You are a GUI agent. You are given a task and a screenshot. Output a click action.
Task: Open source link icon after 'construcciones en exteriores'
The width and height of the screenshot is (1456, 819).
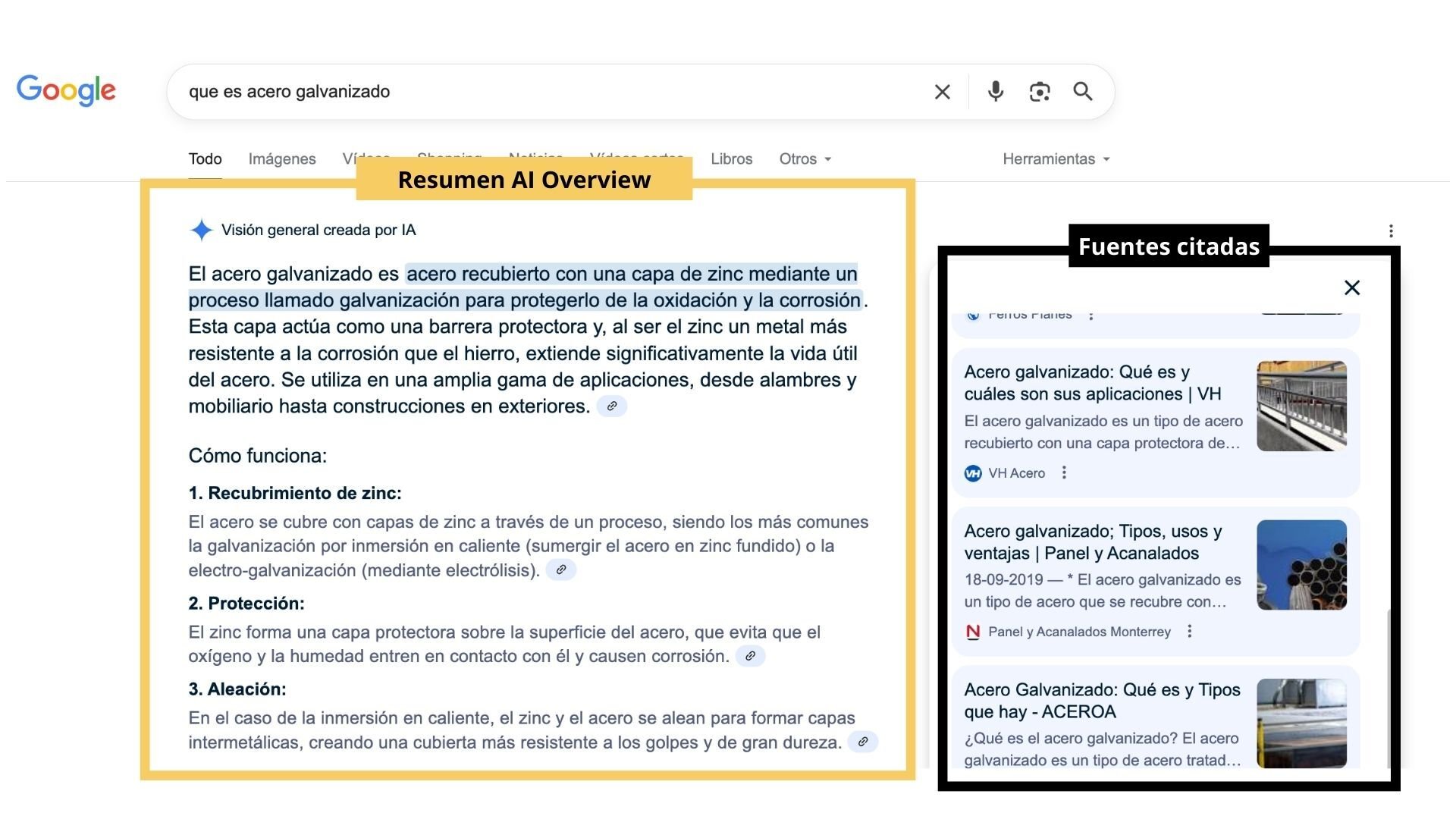(x=612, y=406)
